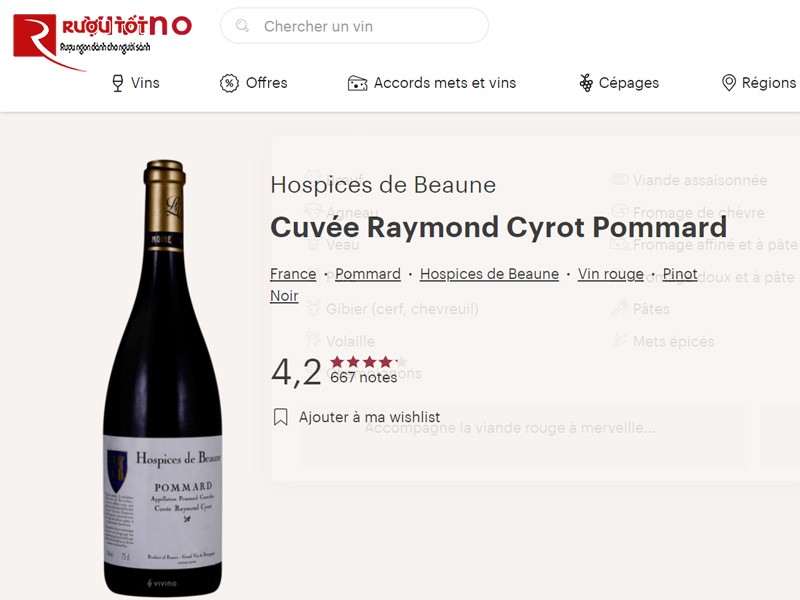
Task: Click the chili icon next to Mets épicés
Action: click(x=619, y=340)
